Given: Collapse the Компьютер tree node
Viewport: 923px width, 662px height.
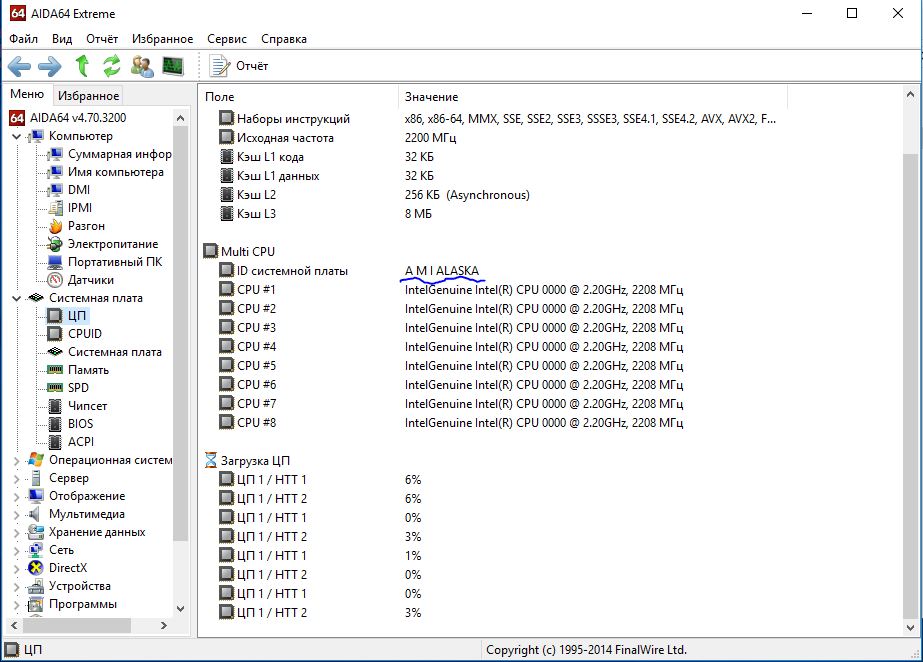Looking at the screenshot, I should 16,137.
